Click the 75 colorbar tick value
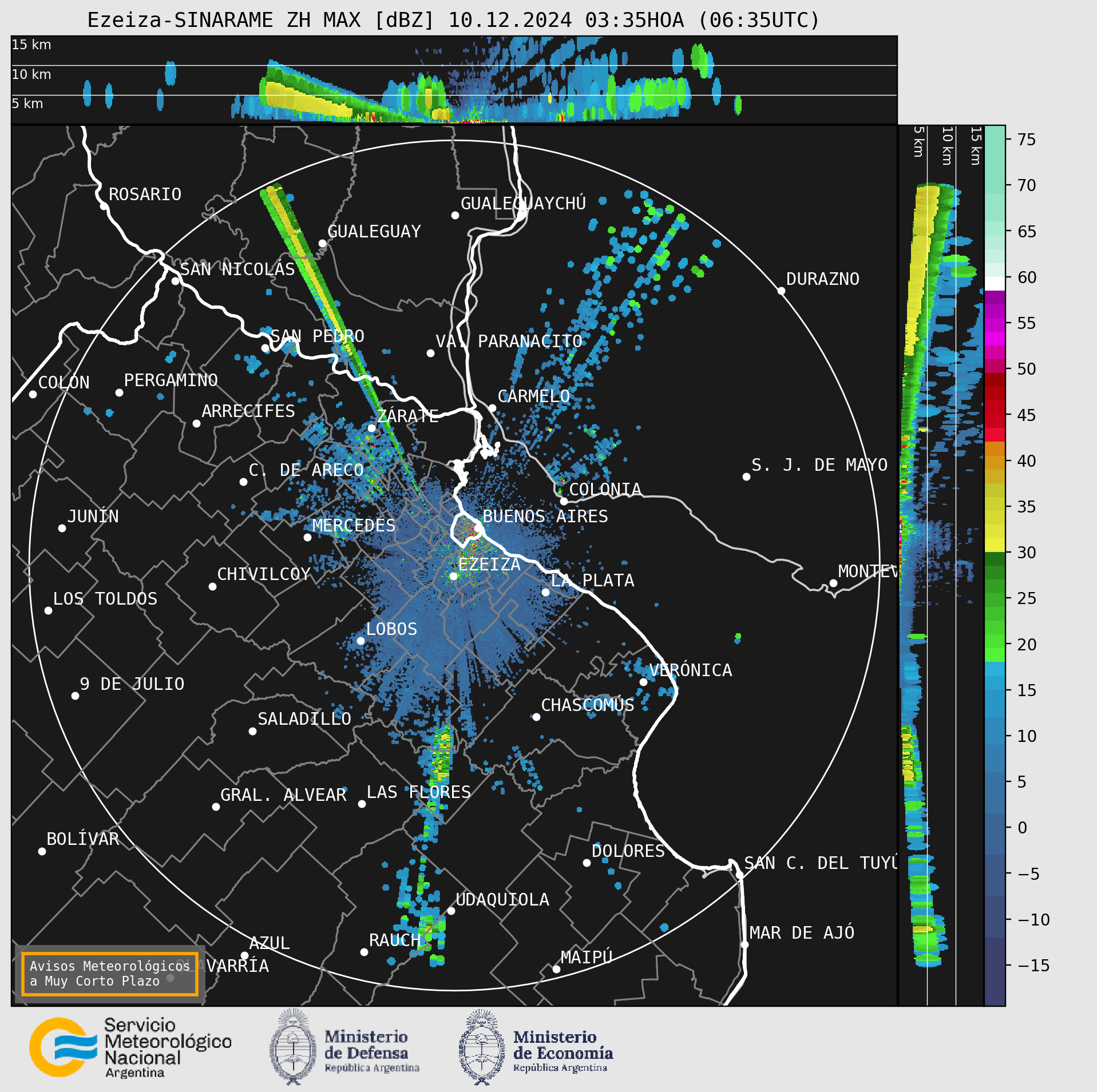 tap(1027, 140)
